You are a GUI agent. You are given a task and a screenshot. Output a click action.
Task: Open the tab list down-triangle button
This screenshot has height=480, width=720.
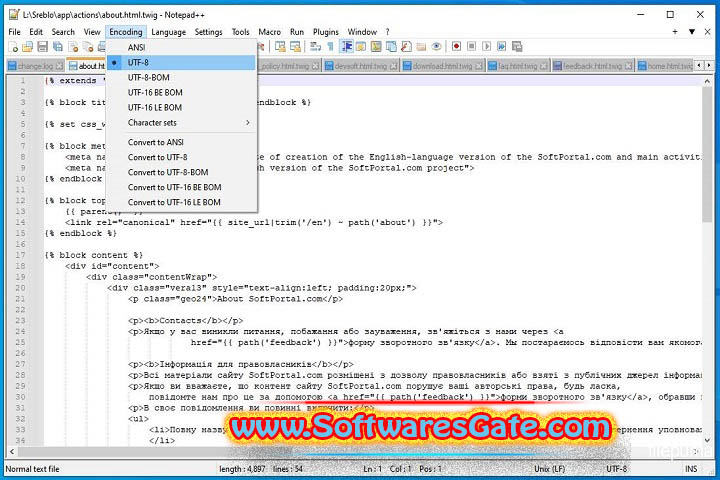(692, 32)
